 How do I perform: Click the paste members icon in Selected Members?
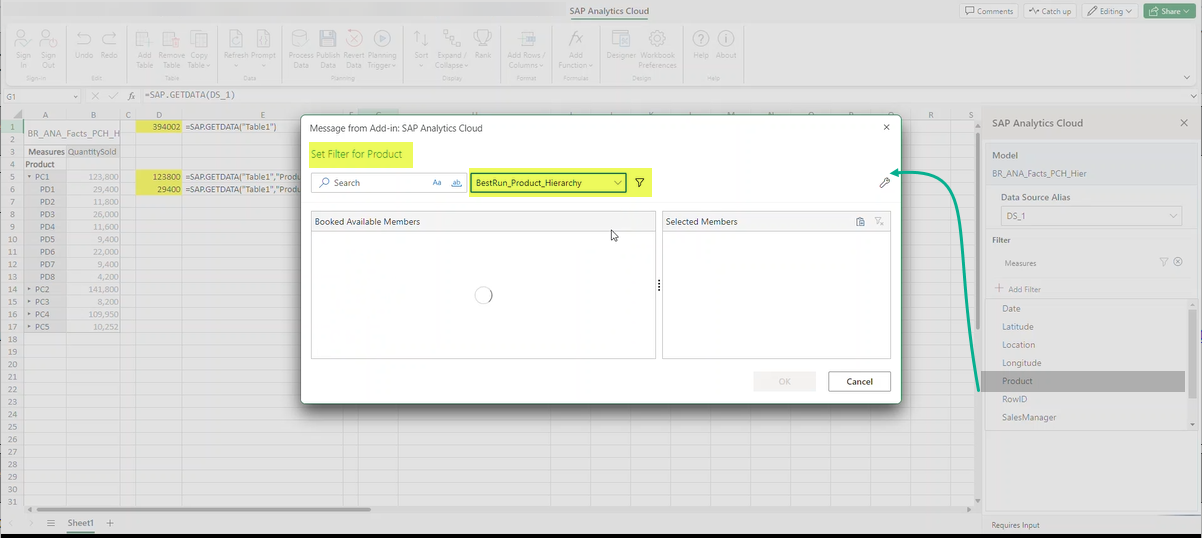pyautogui.click(x=860, y=222)
